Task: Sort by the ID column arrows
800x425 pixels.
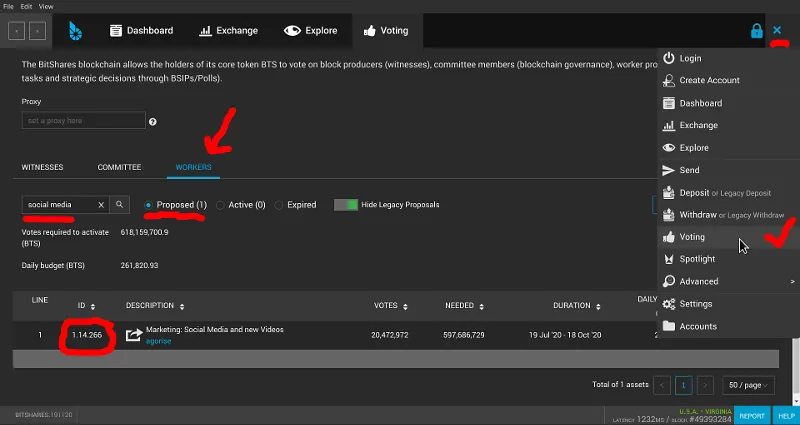Action: click(93, 307)
